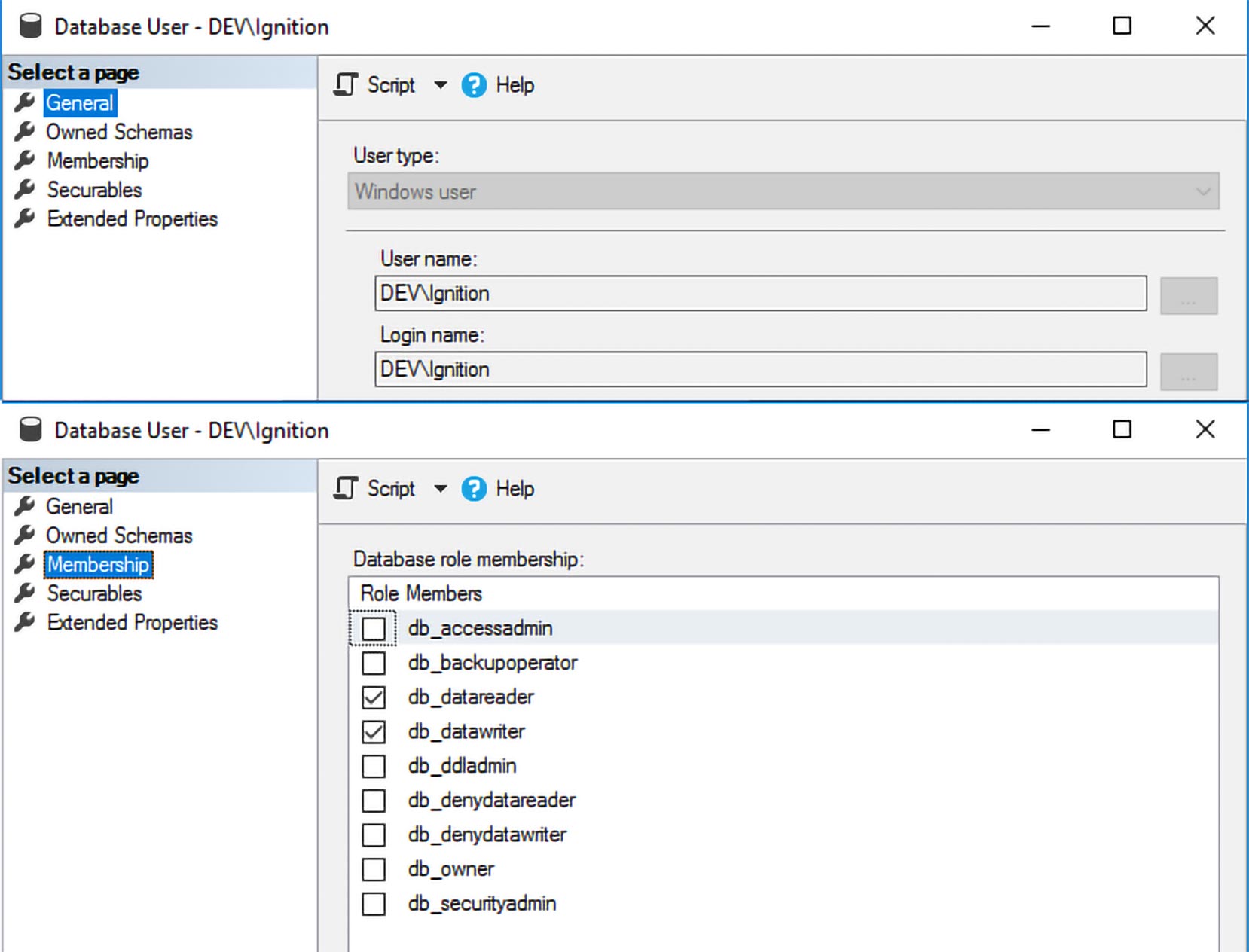Click the ellipsis button next to Login name
Image resolution: width=1249 pixels, height=952 pixels.
click(x=1188, y=371)
